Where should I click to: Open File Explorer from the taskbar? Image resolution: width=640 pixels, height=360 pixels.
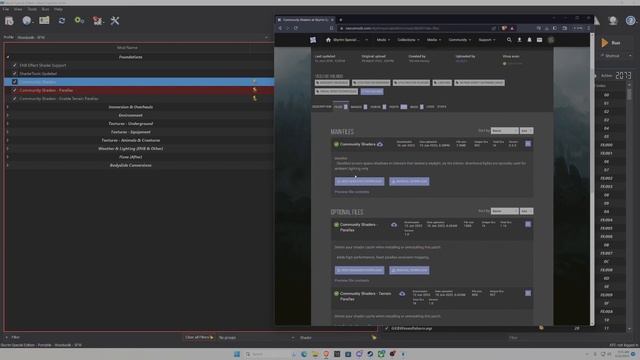pyautogui.click(x=315, y=354)
